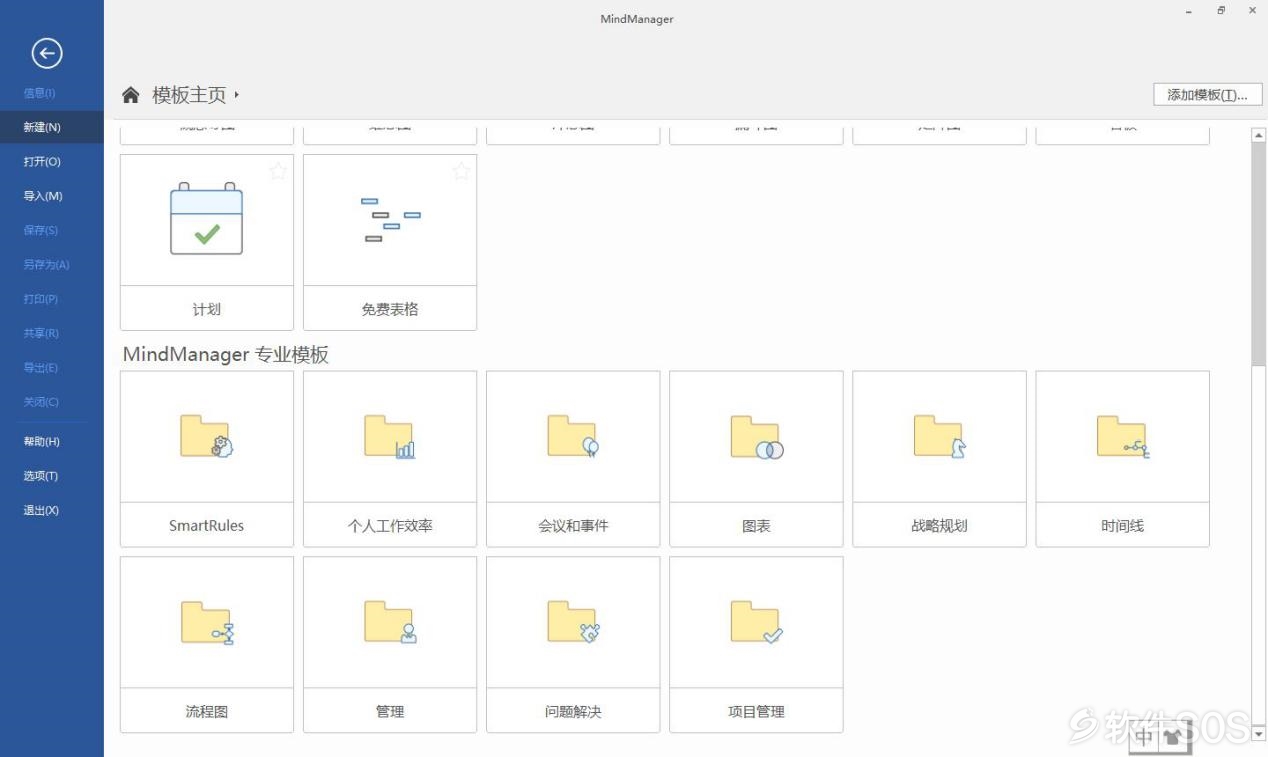Viewport: 1268px width, 757px height.
Task: Open the 项目管理 folder icon
Action: (756, 622)
